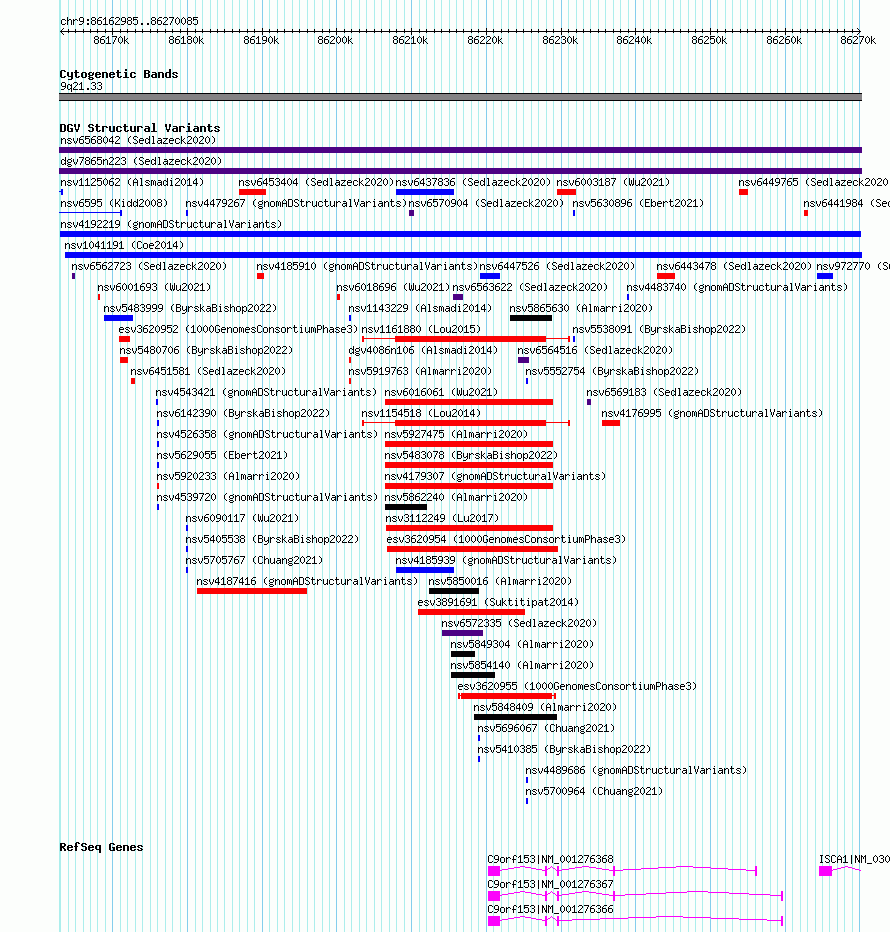This screenshot has width=890, height=932.
Task: Click the red bar under nsv6016061 (Wu2021)
Action: point(468,402)
